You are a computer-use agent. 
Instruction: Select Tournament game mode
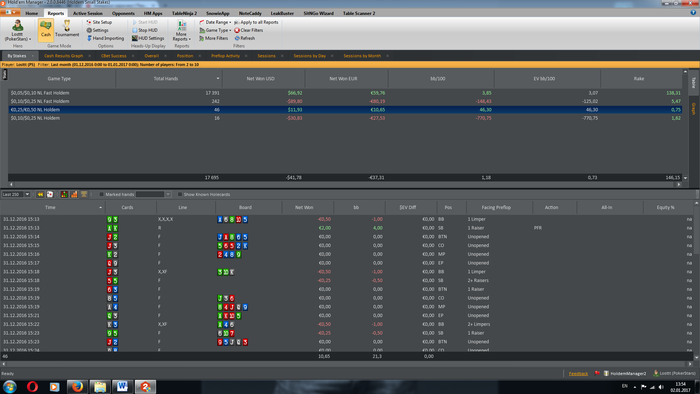coord(67,29)
